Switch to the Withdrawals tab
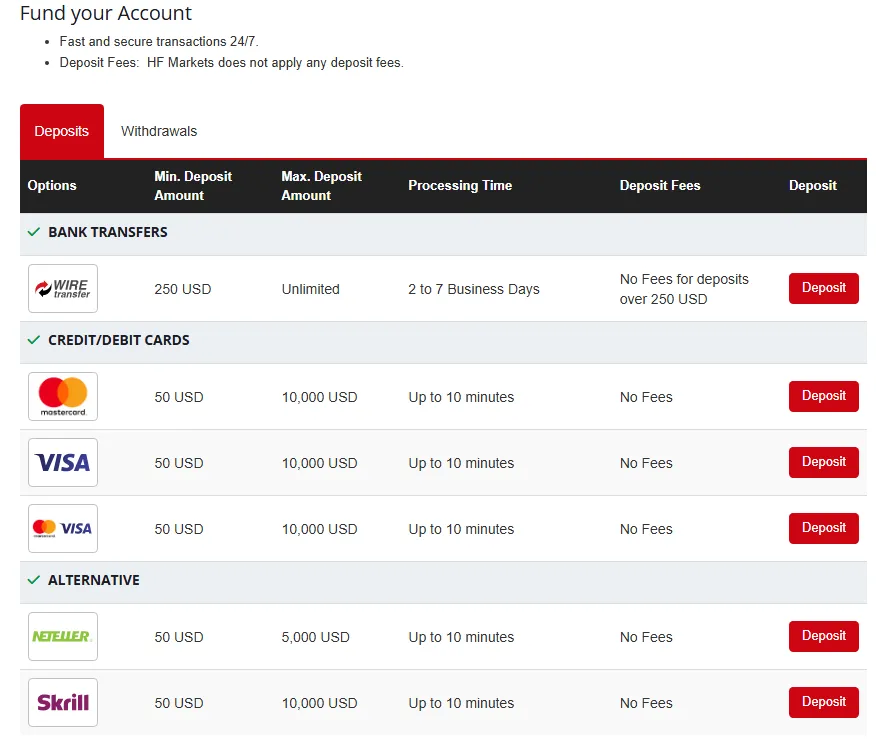Viewport: 876px width, 747px height. 159,131
